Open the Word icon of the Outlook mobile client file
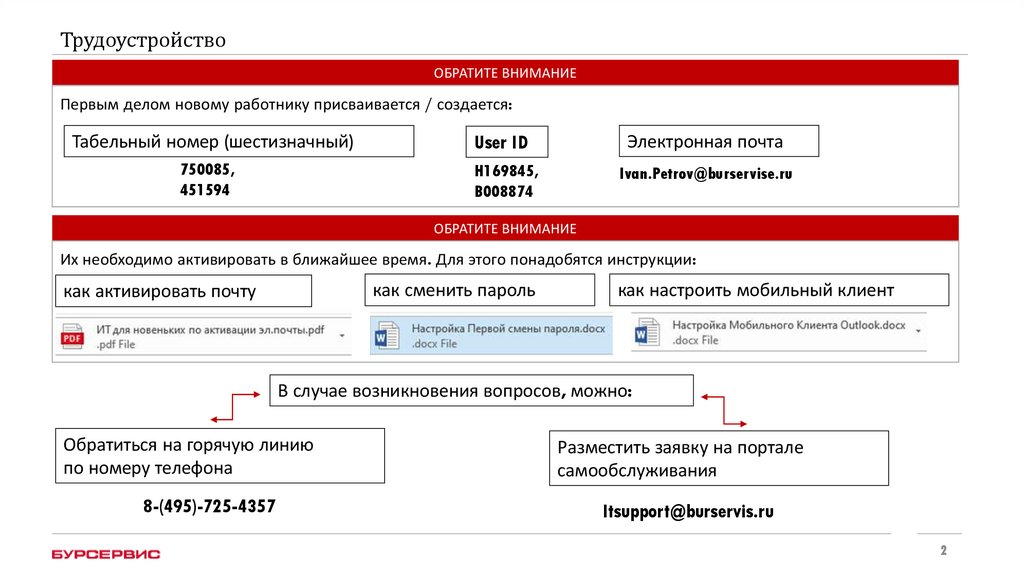Image resolution: width=1024 pixels, height=574 pixels. pos(647,332)
